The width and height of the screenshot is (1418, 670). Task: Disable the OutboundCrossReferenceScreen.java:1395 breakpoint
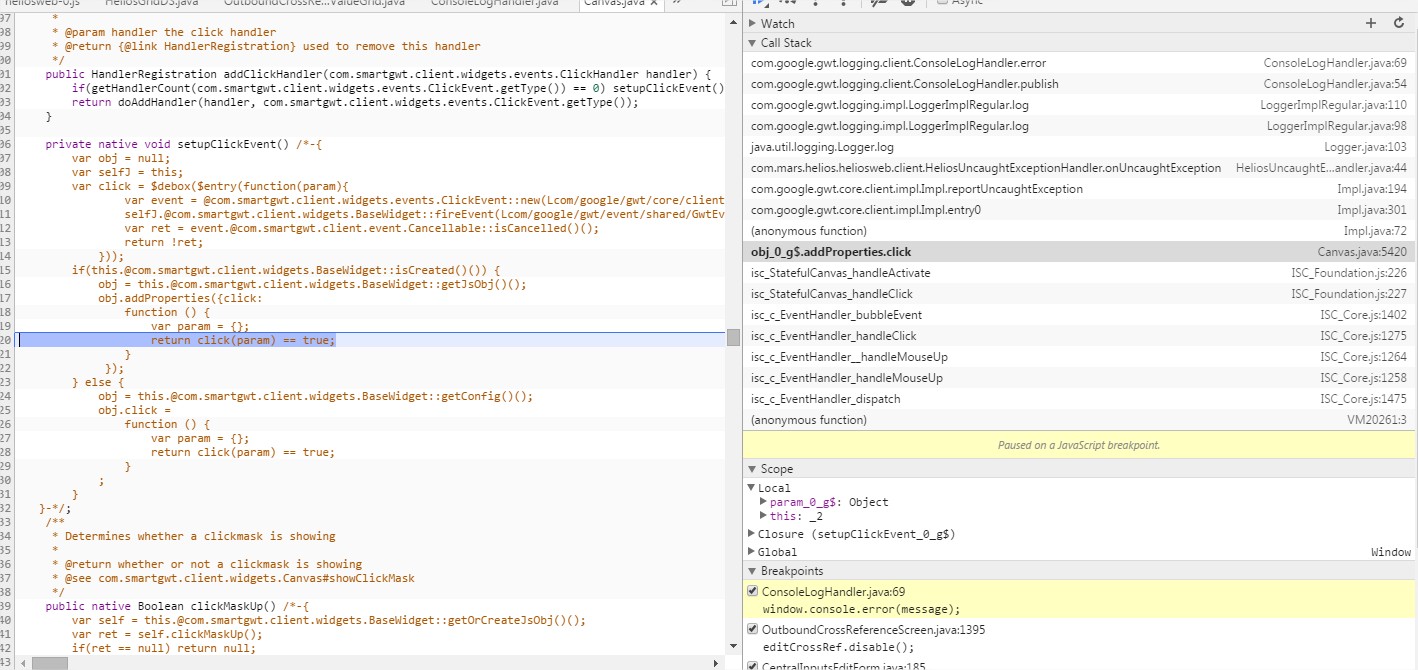point(753,630)
